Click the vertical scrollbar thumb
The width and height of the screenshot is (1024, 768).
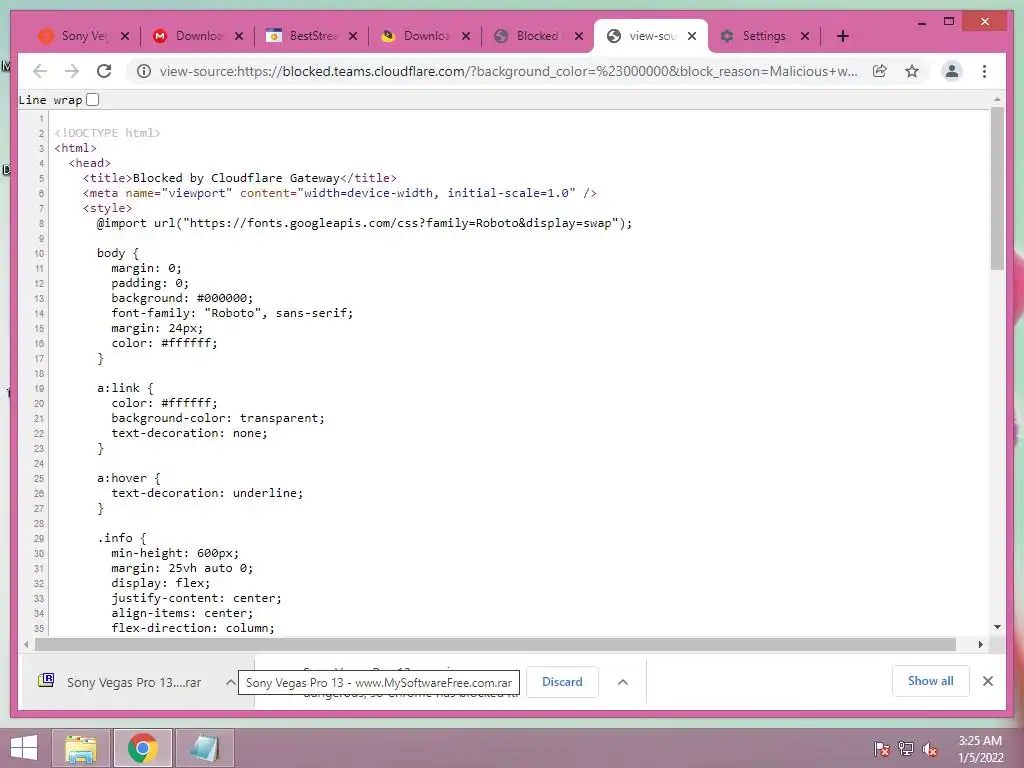click(x=997, y=189)
